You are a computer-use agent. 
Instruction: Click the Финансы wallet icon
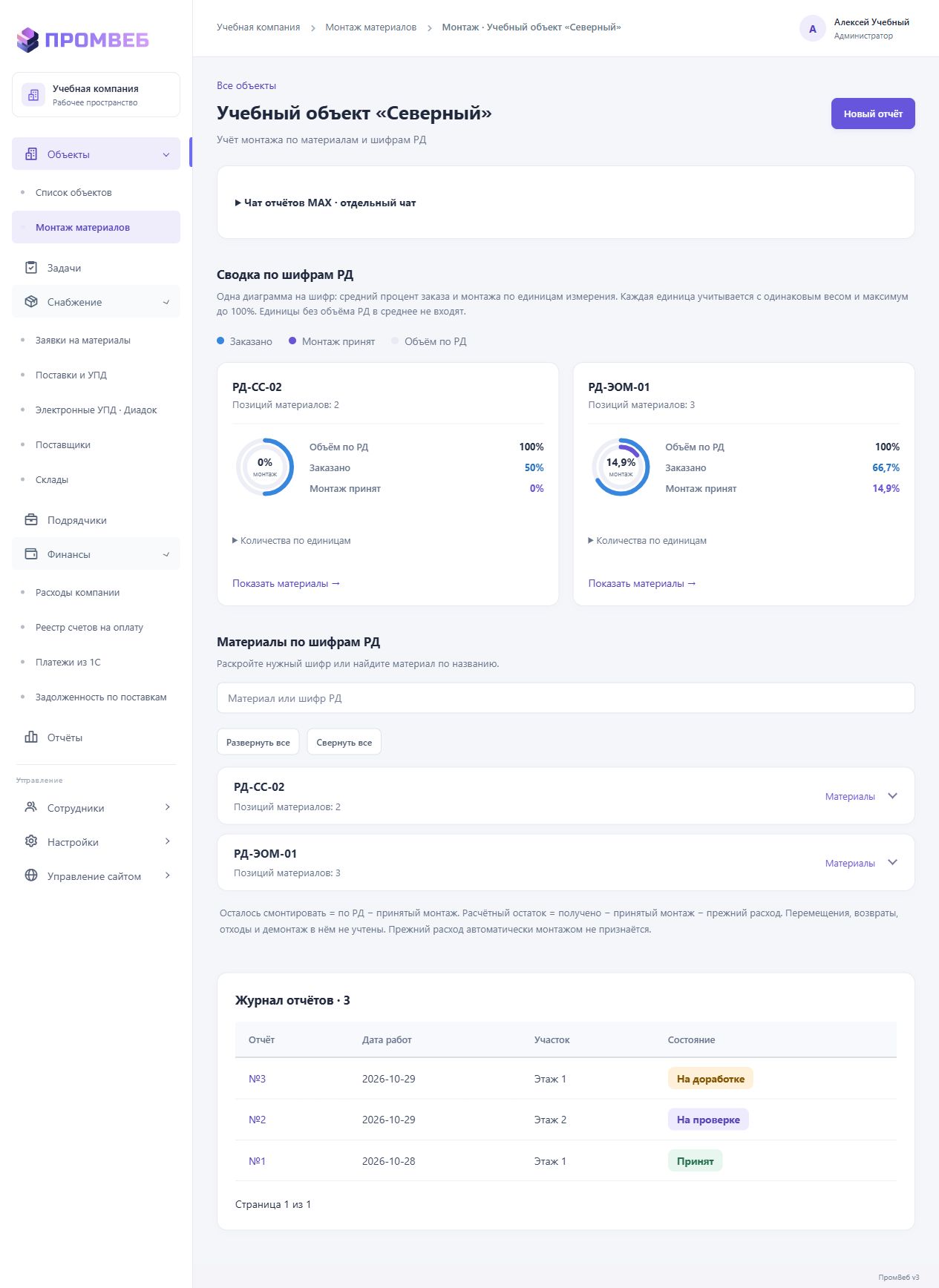(31, 554)
